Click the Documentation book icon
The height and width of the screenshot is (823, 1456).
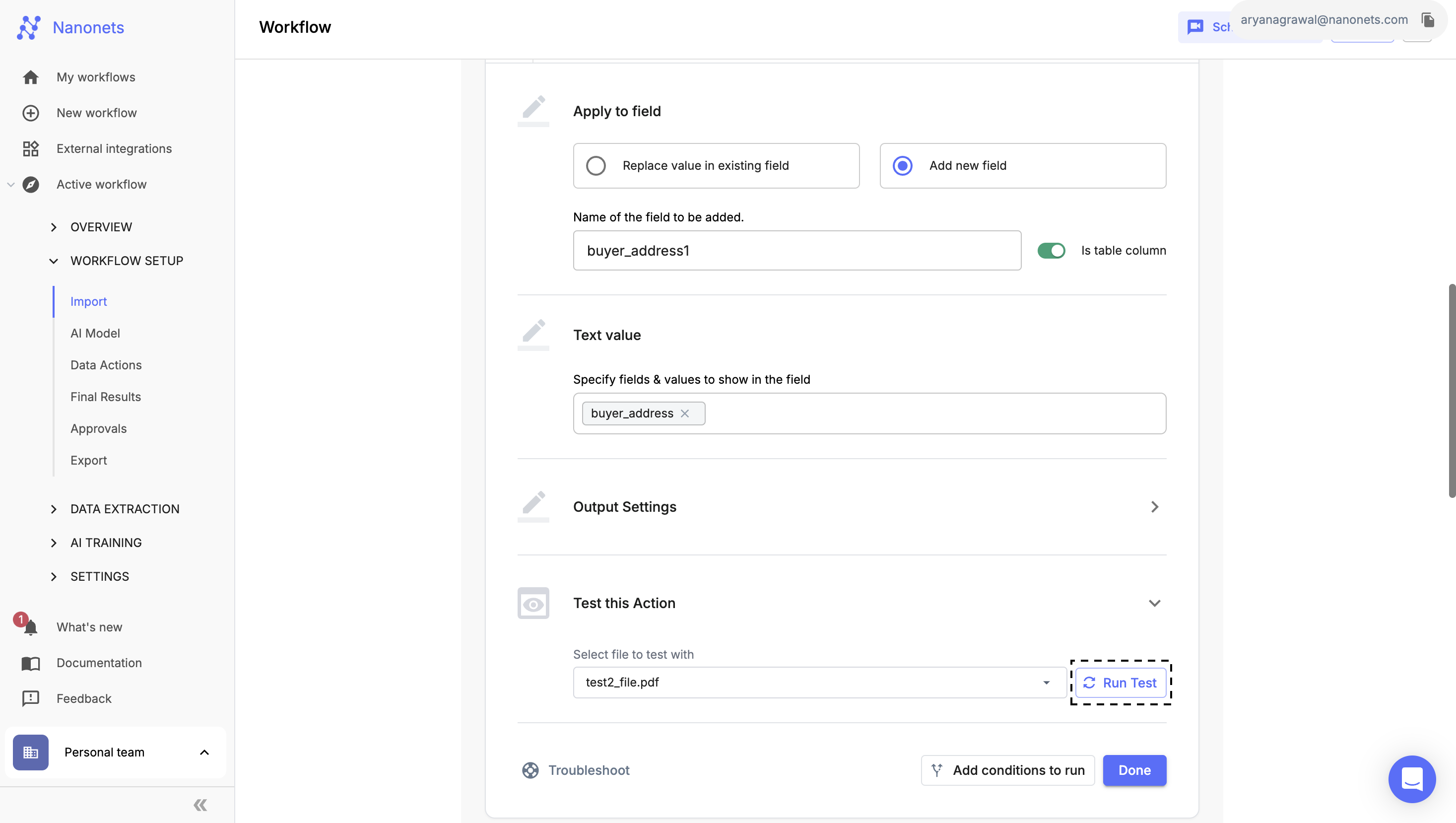[x=31, y=663]
